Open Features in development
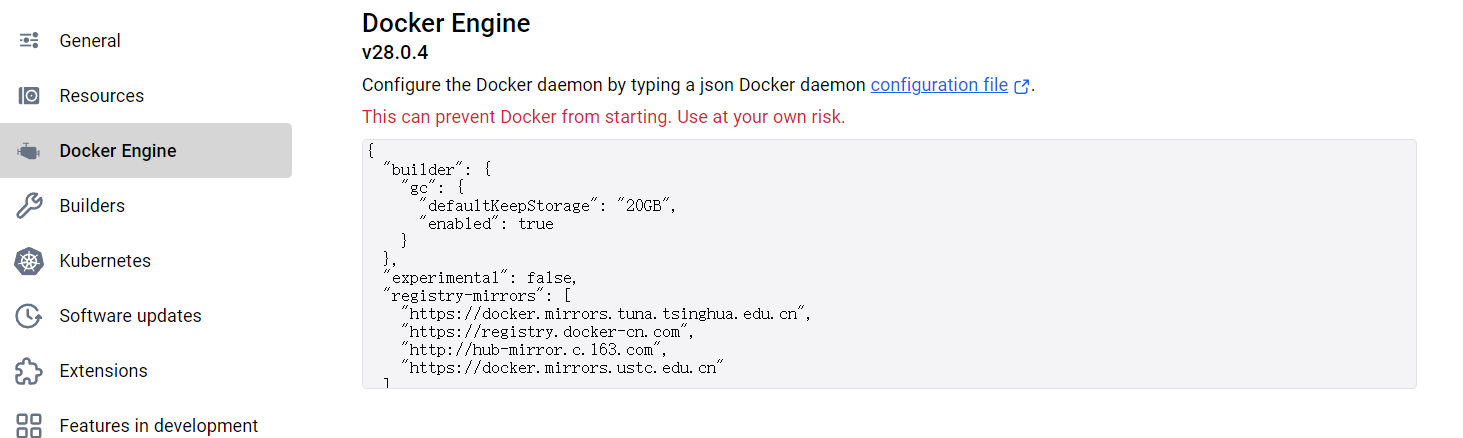Image resolution: width=1463 pixels, height=438 pixels. [158, 425]
